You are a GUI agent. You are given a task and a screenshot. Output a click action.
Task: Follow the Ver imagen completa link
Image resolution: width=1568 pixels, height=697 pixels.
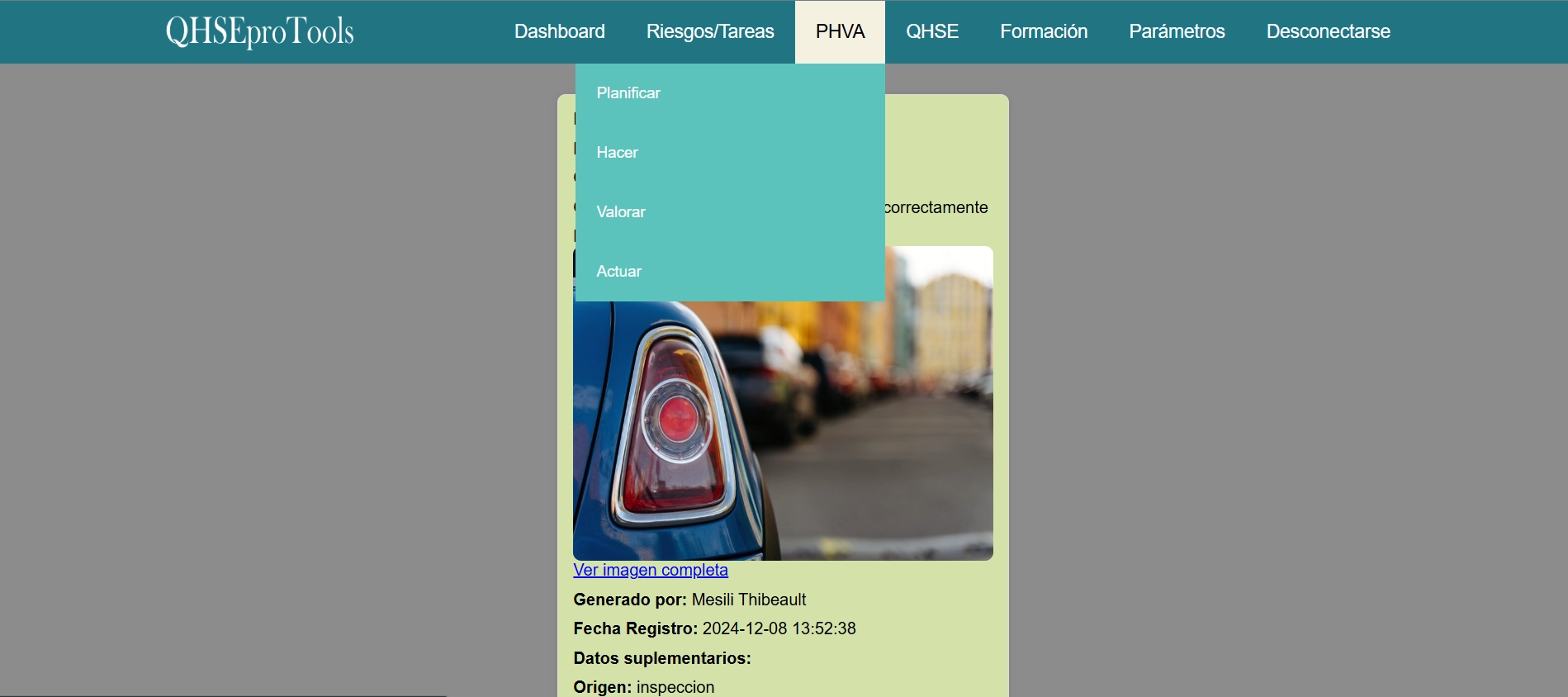[651, 570]
